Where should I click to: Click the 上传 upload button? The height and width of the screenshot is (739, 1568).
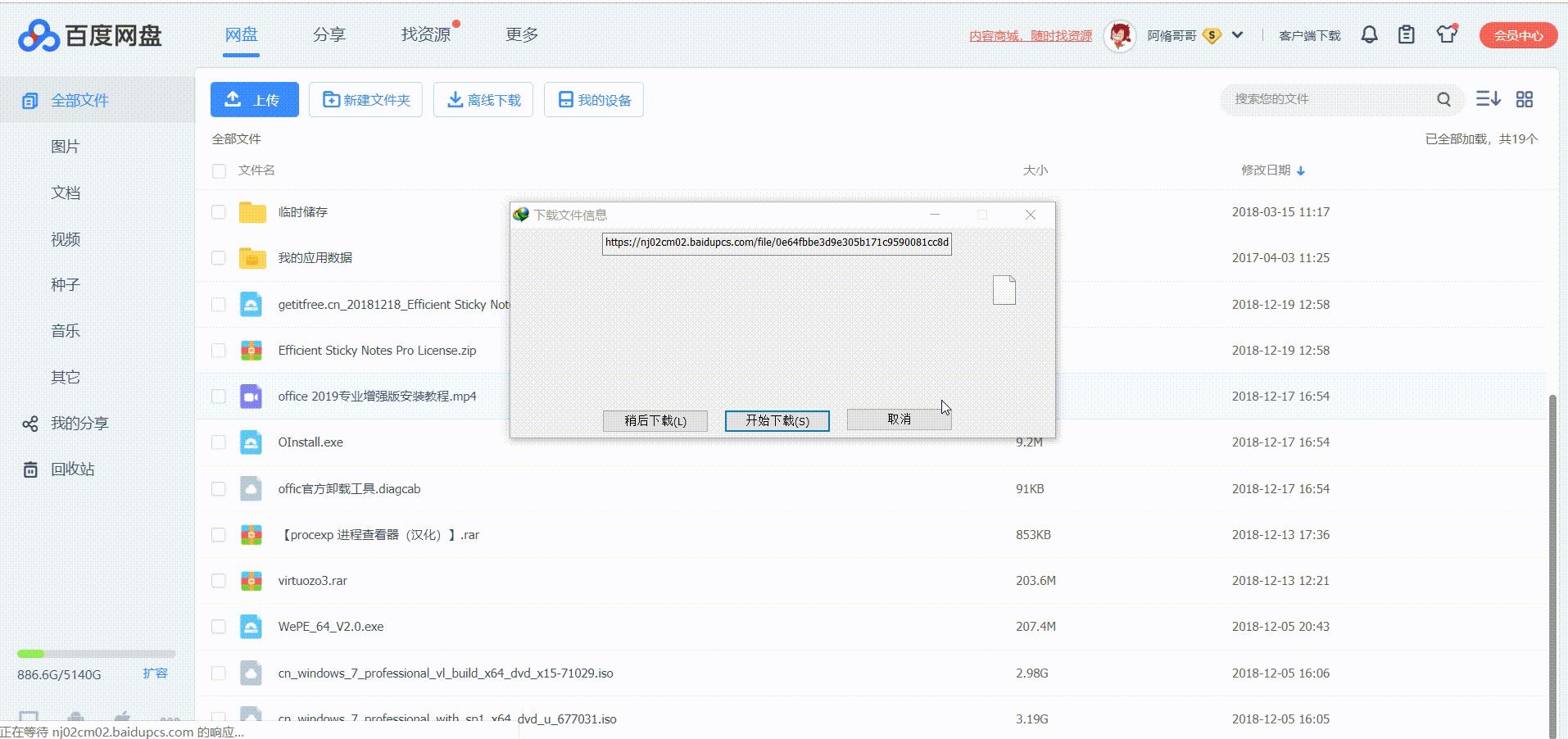(x=255, y=99)
